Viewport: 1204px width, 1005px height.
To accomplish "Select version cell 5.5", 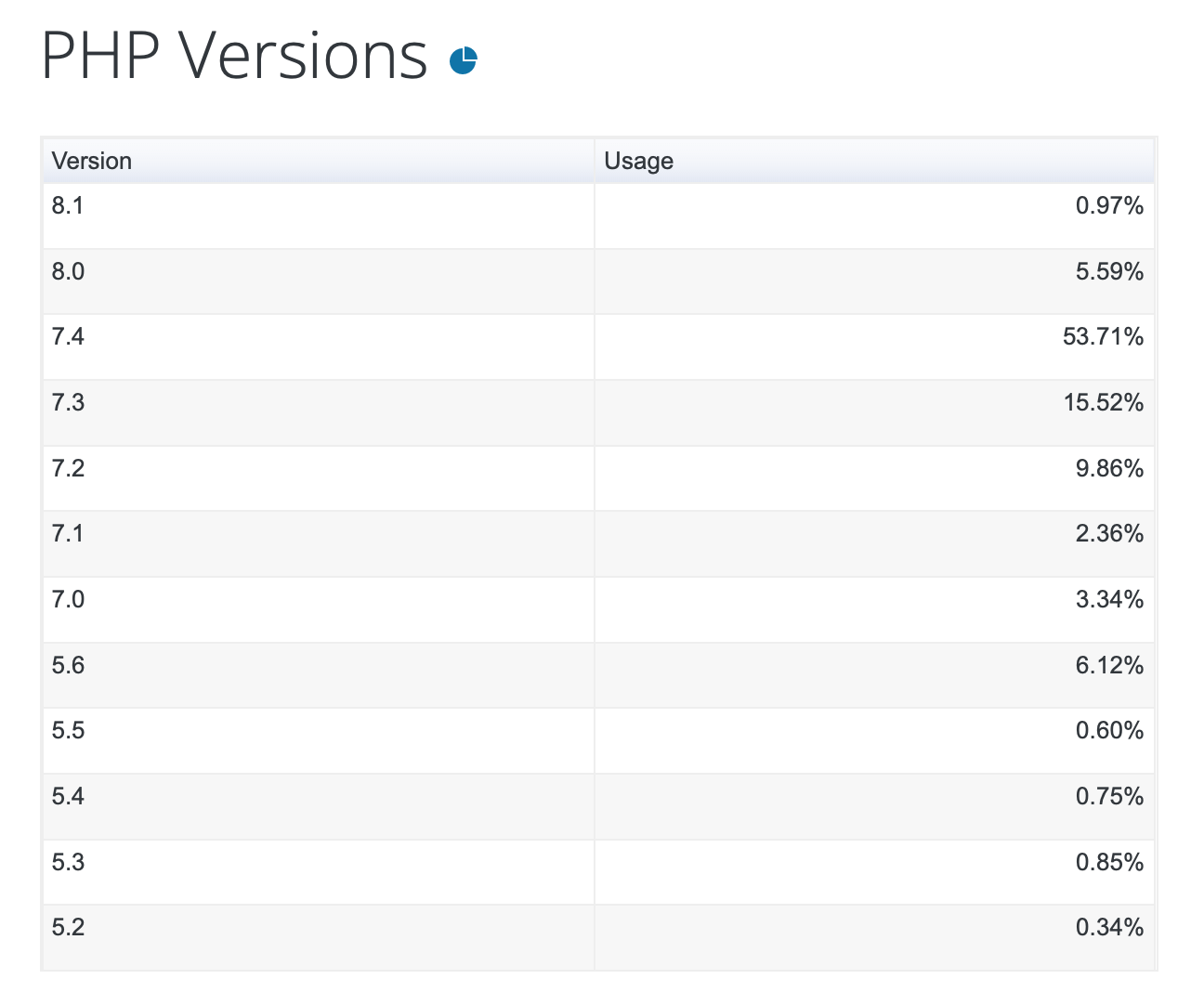I will pos(319,740).
